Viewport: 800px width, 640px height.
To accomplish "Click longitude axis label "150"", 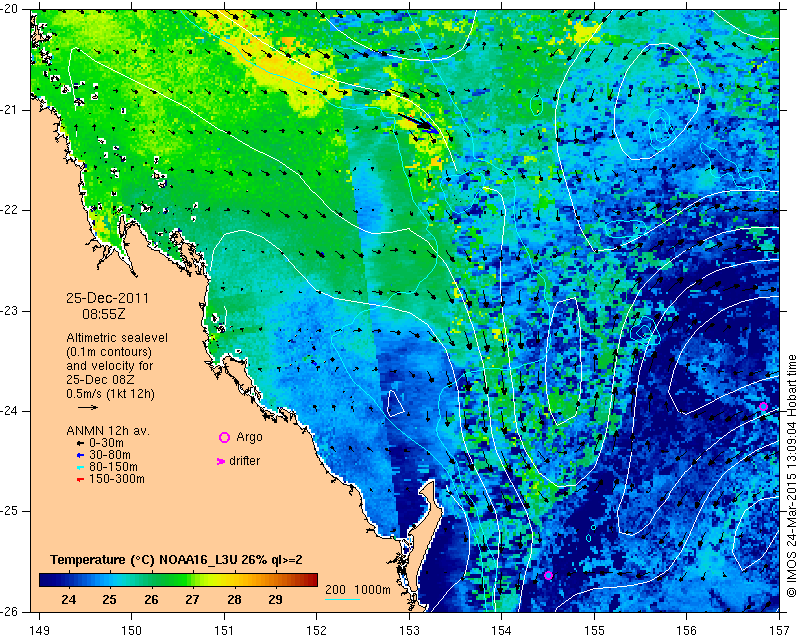I will tap(132, 631).
